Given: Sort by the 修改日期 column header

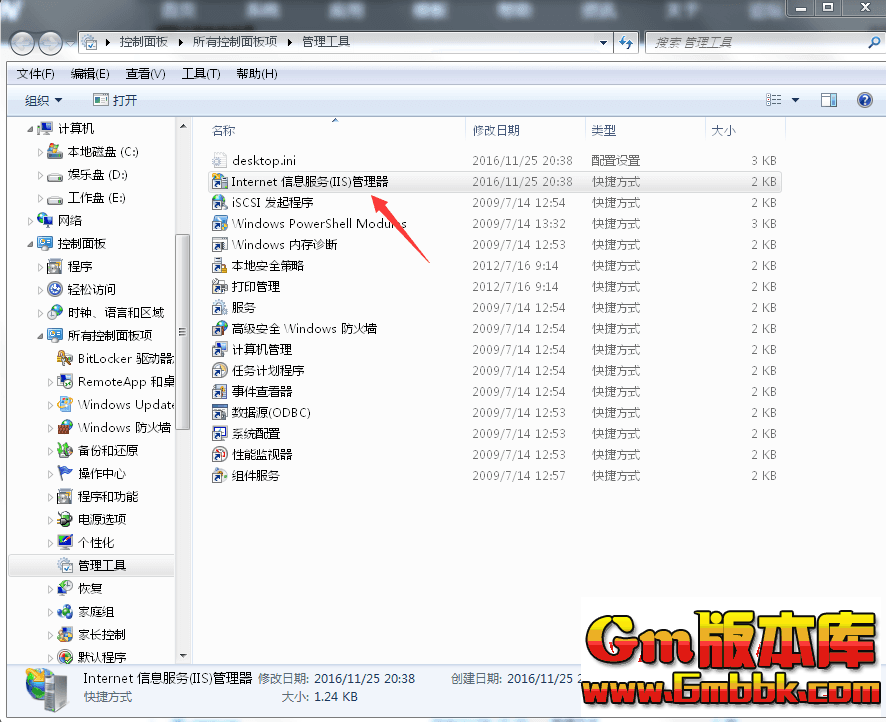Looking at the screenshot, I should 497,131.
